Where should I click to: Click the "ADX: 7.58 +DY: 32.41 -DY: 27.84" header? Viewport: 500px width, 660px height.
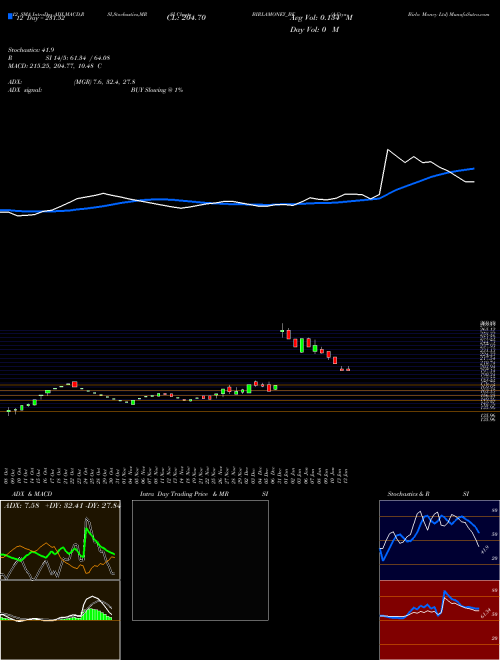coord(61,506)
